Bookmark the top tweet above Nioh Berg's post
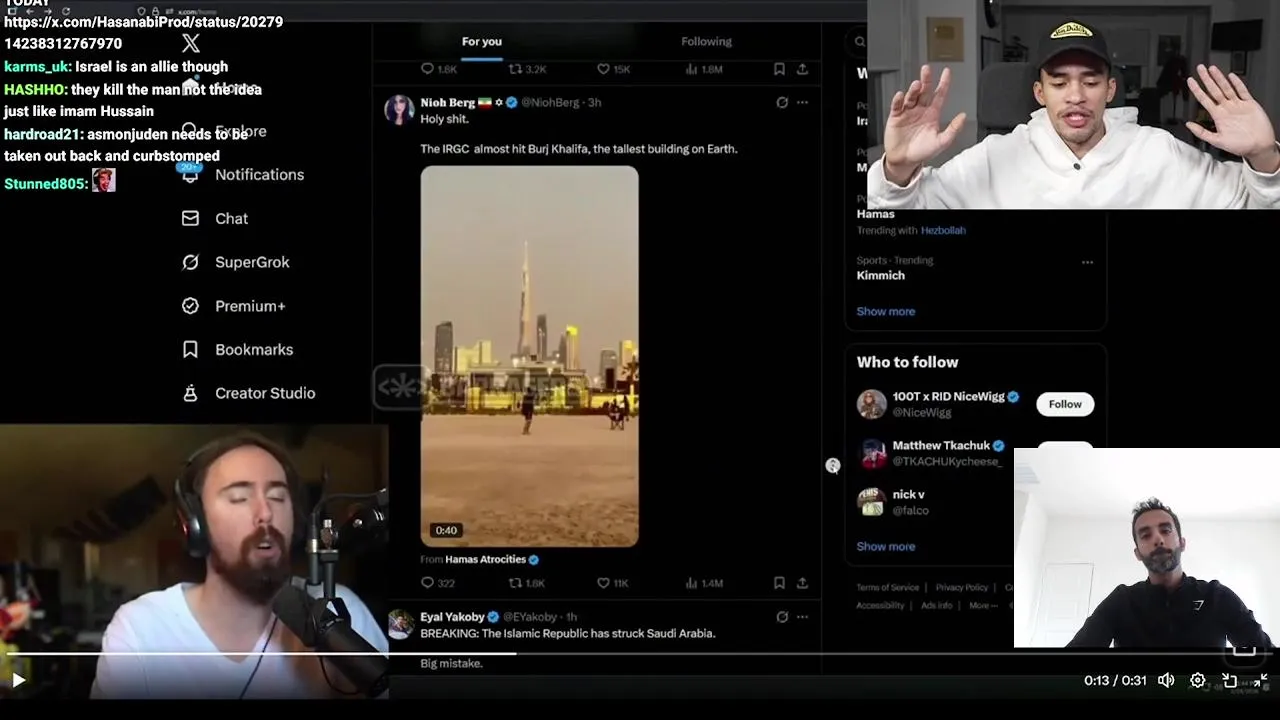The width and height of the screenshot is (1280, 720). [x=779, y=69]
